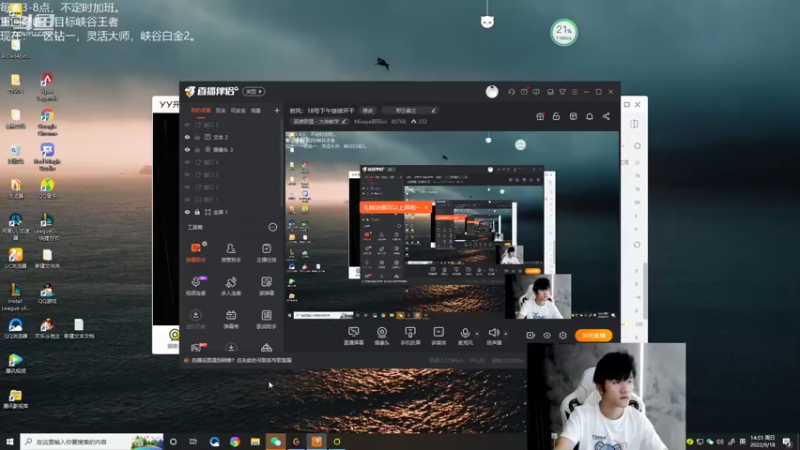
Task: Click the 修改 button beside stream title
Action: (x=368, y=110)
